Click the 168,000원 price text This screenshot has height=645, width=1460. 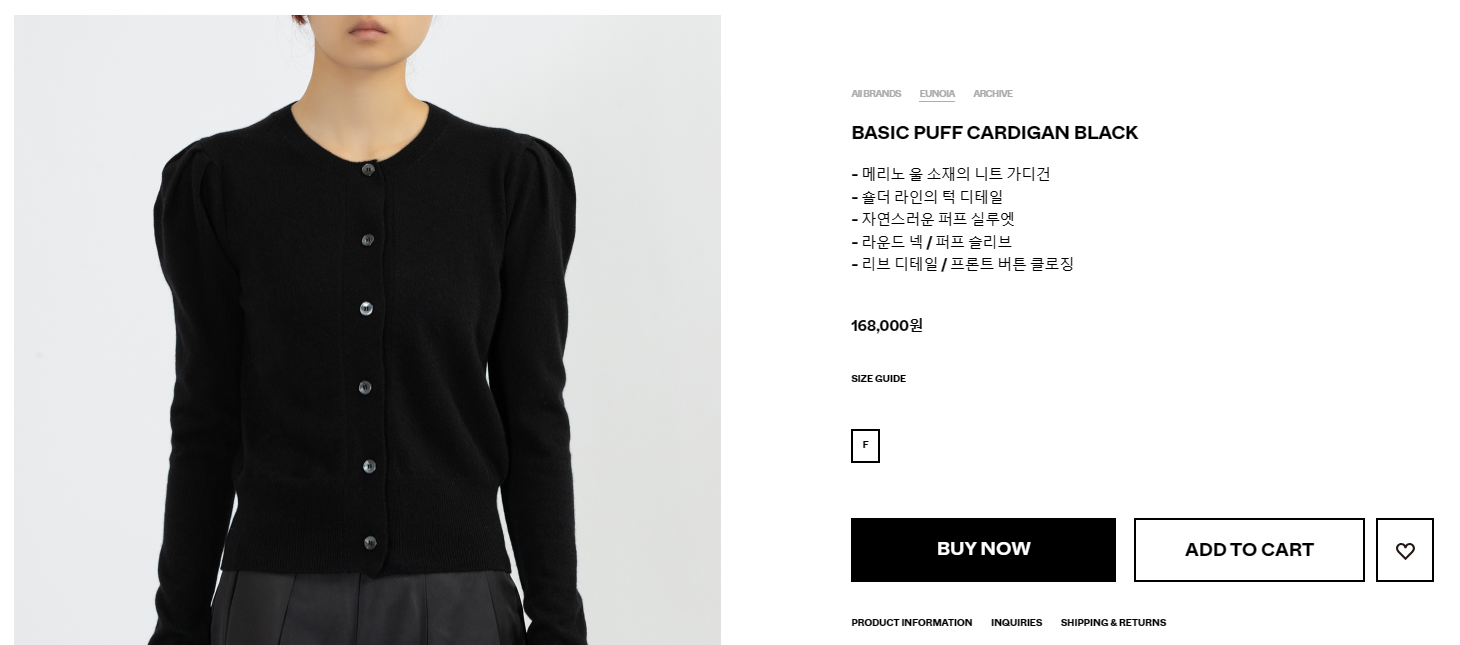[887, 325]
